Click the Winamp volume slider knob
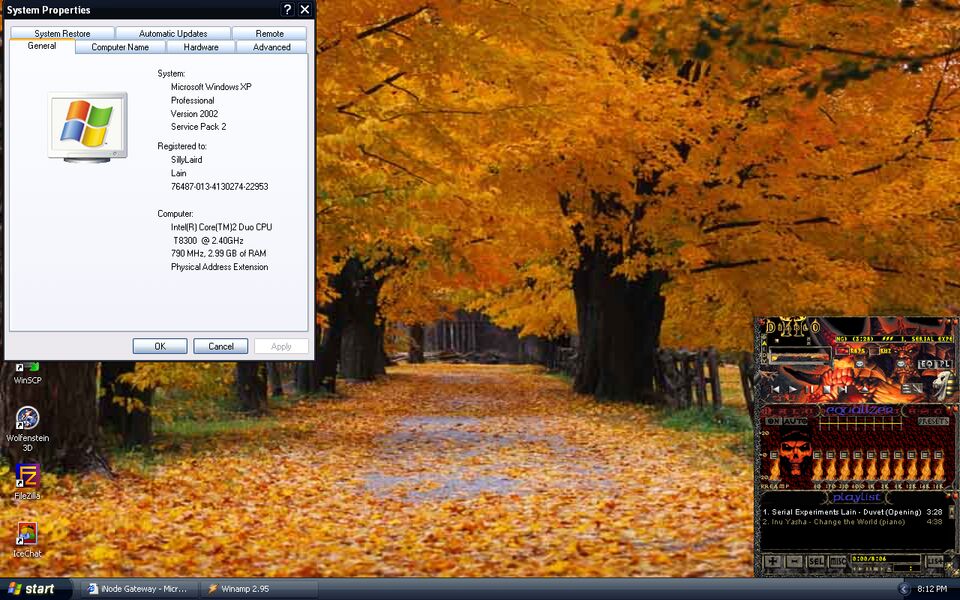 pos(859,364)
